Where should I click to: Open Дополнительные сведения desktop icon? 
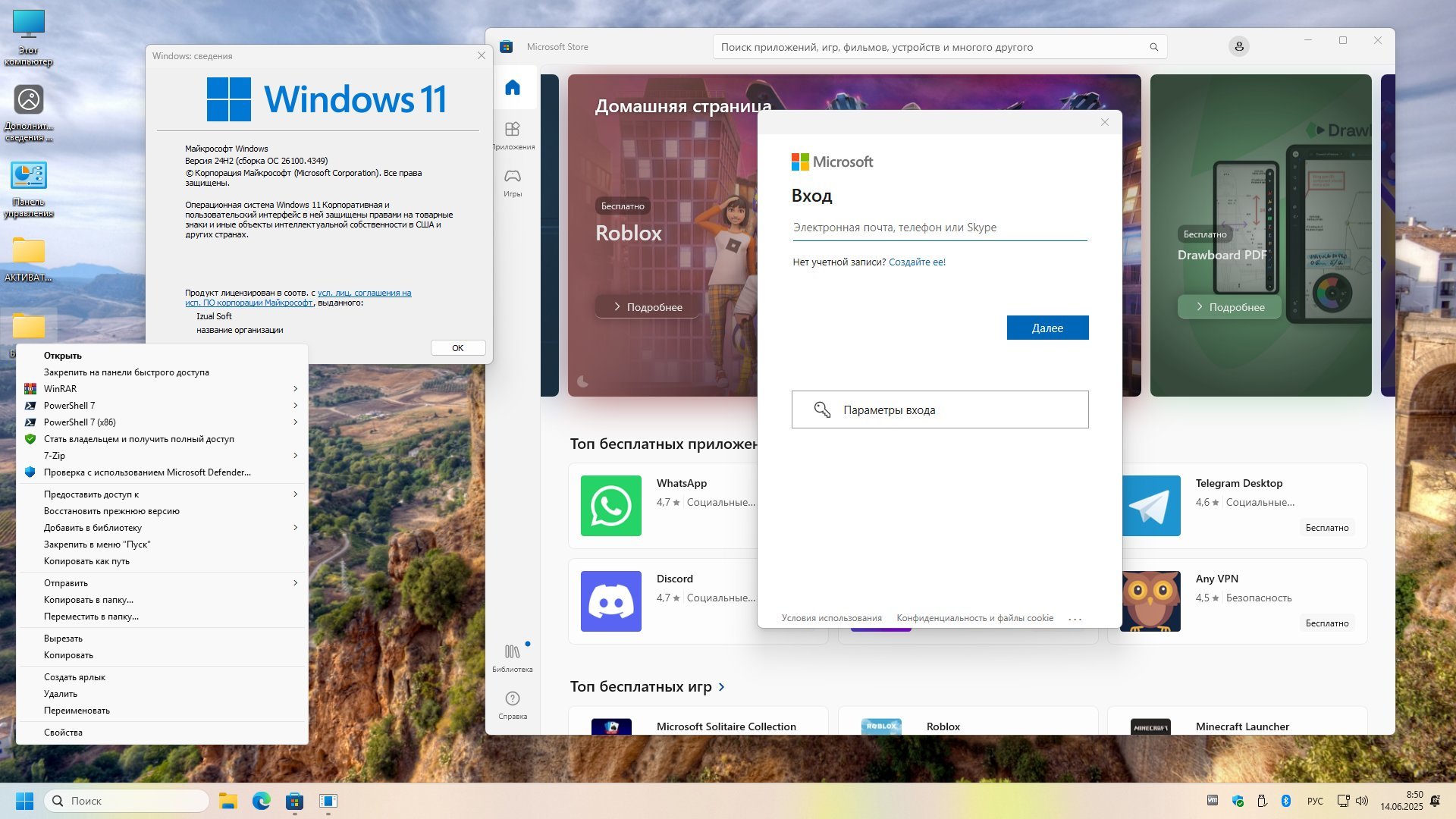(29, 112)
